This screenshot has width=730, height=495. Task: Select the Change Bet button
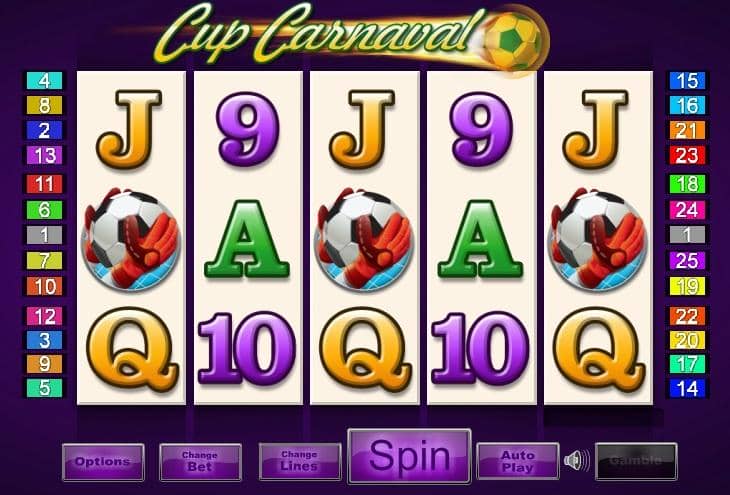pos(200,462)
